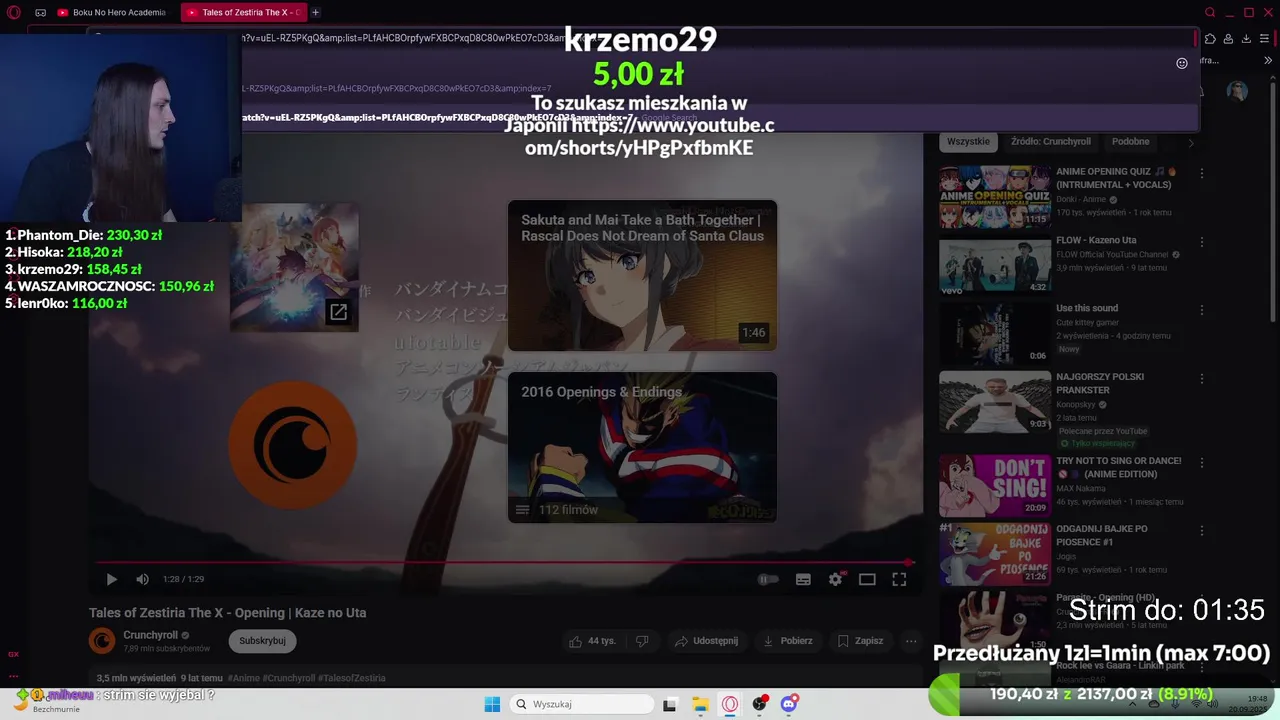Open the Opera GX main menu icon

tap(14, 12)
